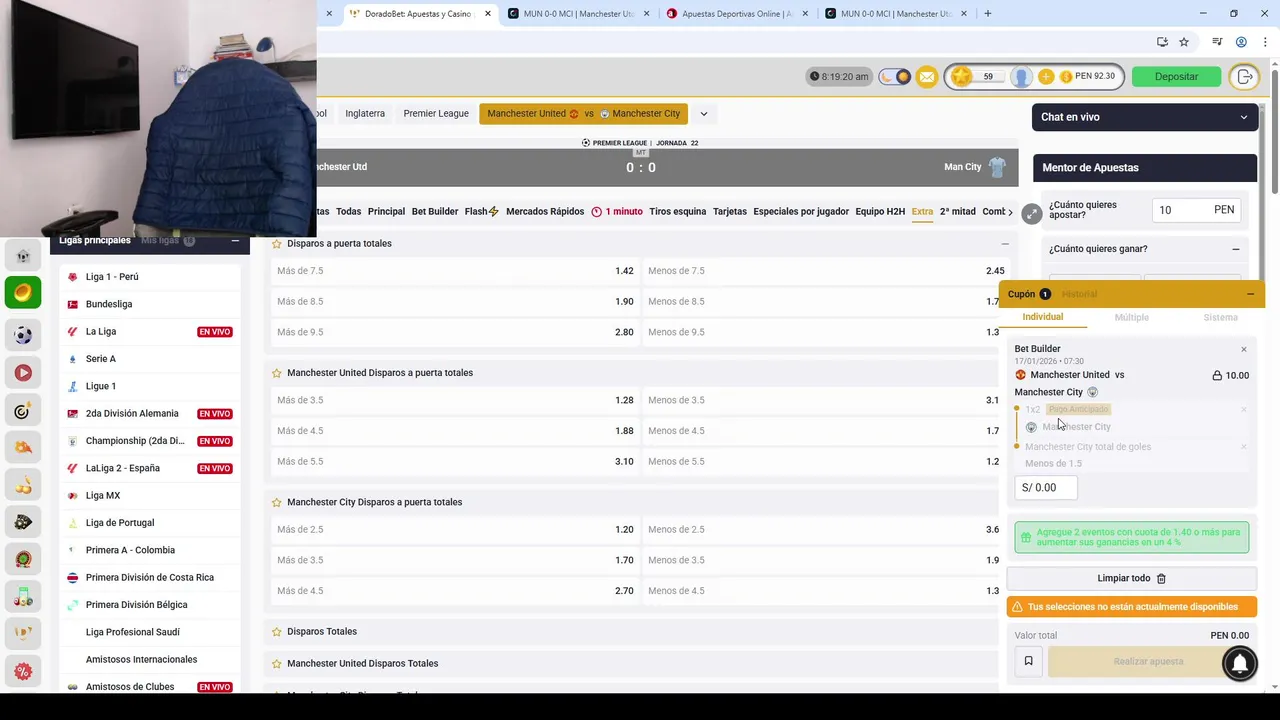The height and width of the screenshot is (720, 1280).
Task: Show more market tabs arrow
Action: click(x=1010, y=212)
